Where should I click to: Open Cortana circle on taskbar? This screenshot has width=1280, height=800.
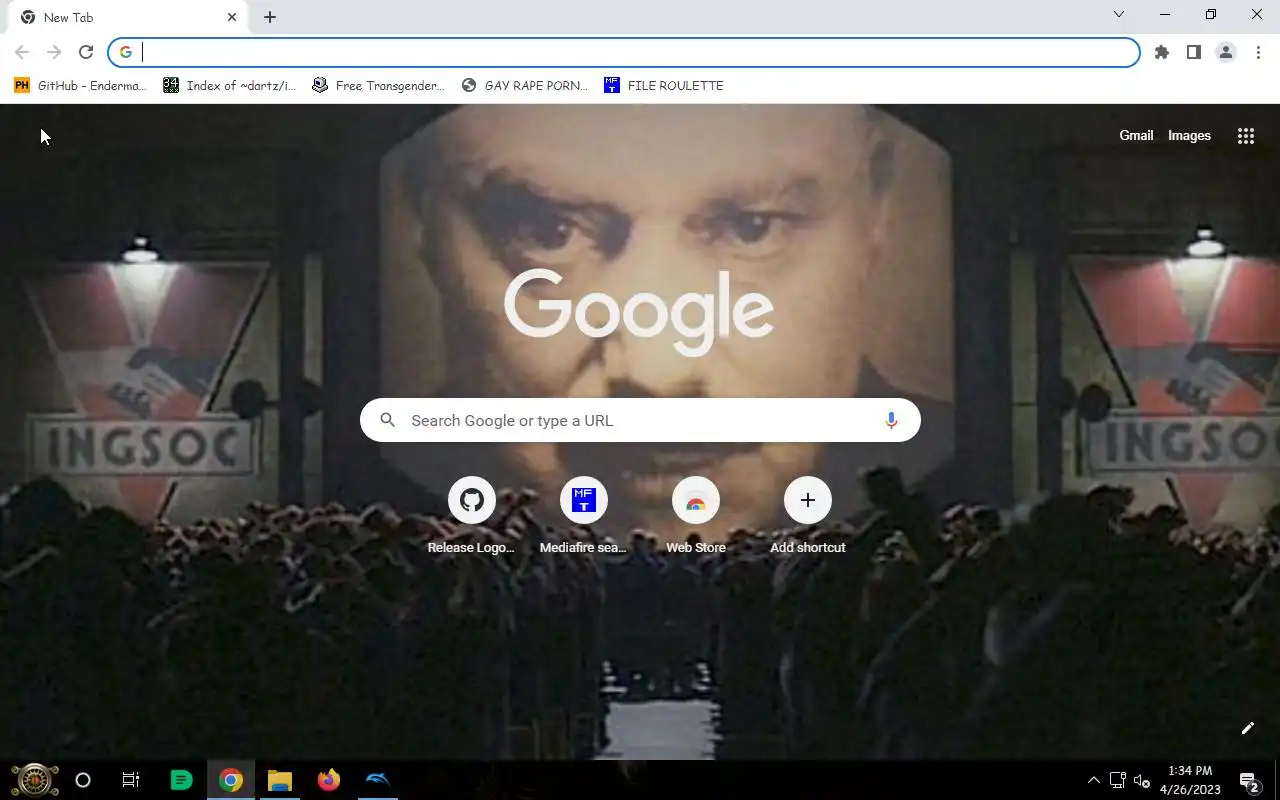[x=83, y=780]
